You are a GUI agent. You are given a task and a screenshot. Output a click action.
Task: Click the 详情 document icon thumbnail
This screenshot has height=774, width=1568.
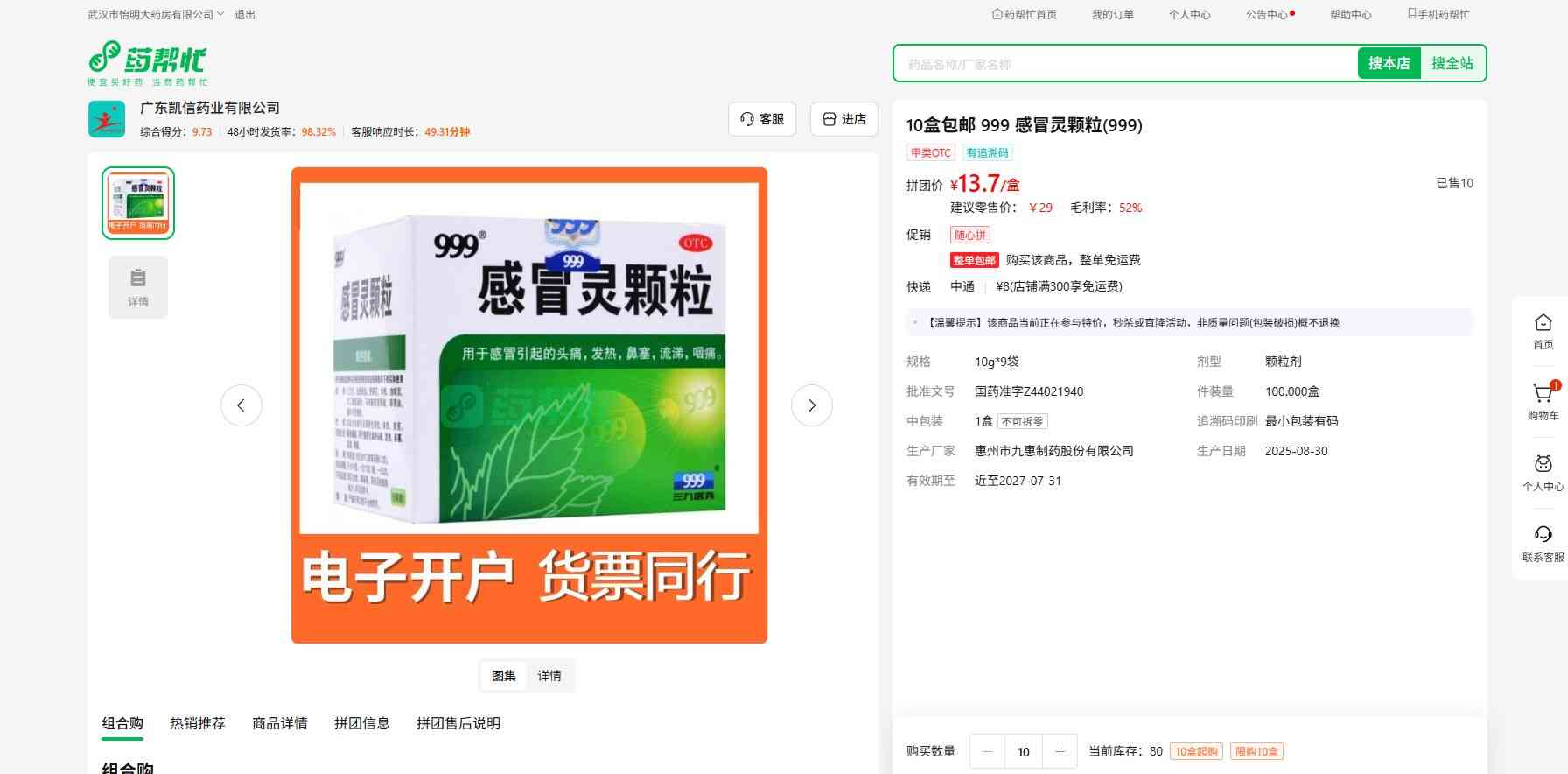(138, 286)
